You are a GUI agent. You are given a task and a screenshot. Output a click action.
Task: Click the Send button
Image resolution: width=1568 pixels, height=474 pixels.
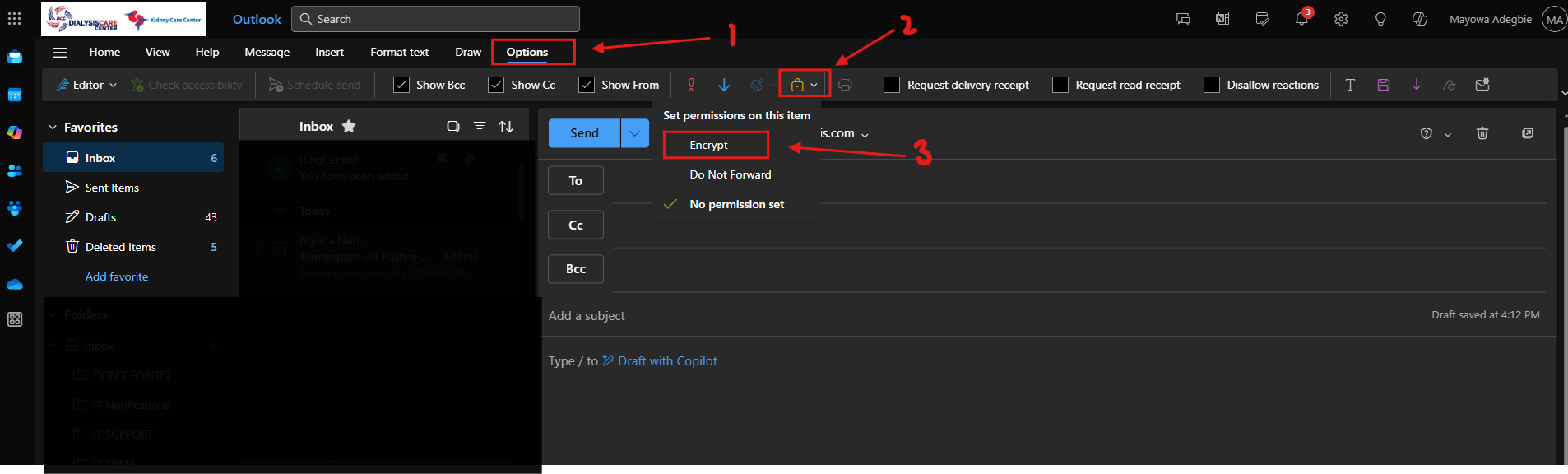(585, 133)
